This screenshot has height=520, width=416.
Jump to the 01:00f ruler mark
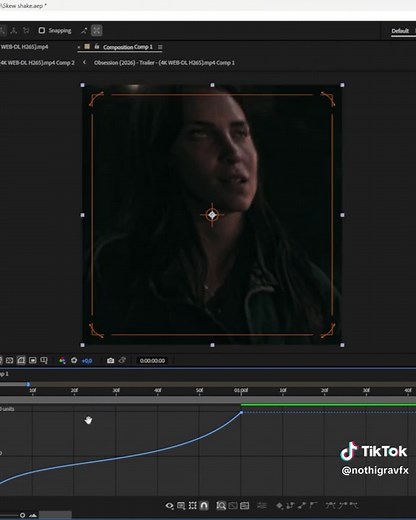241,390
